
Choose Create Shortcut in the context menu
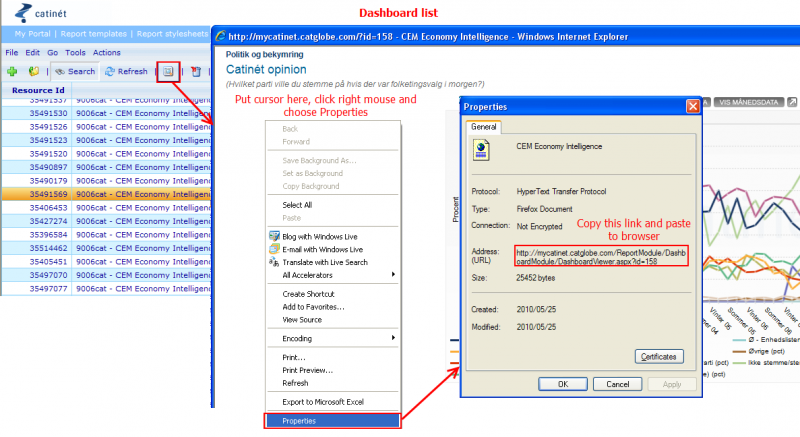pyautogui.click(x=332, y=294)
